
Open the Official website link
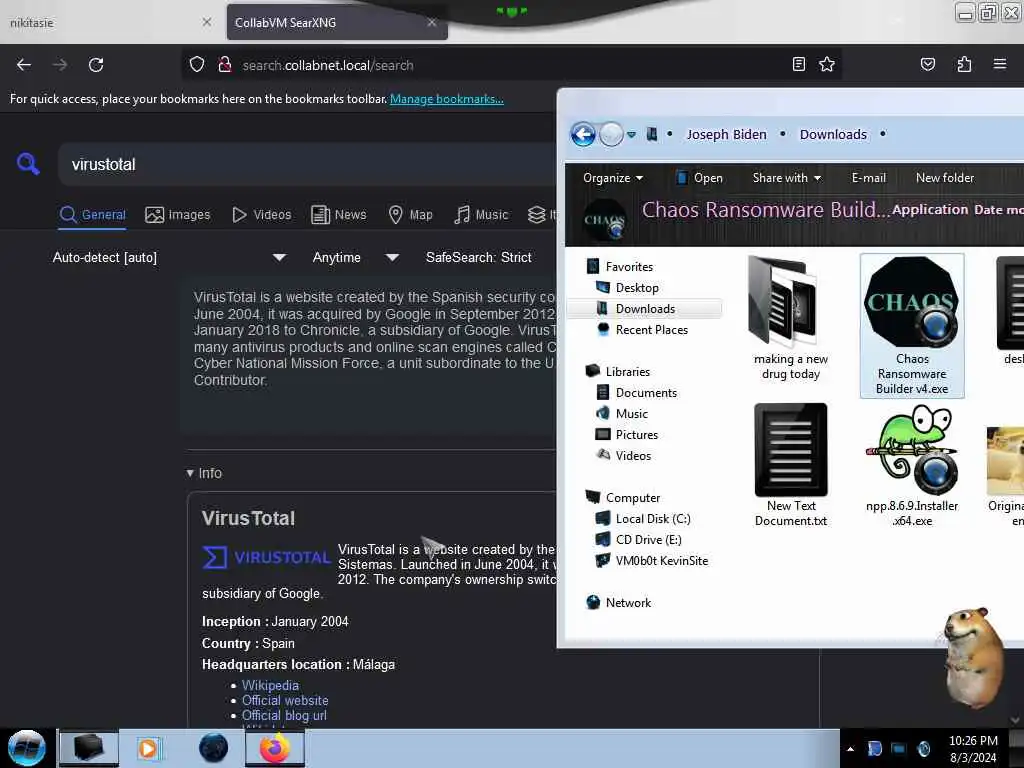point(285,700)
